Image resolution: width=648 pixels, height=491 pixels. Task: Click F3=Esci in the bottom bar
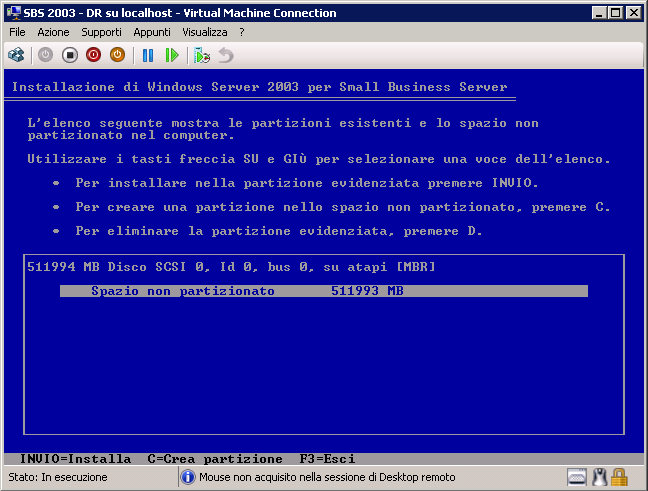click(x=327, y=459)
